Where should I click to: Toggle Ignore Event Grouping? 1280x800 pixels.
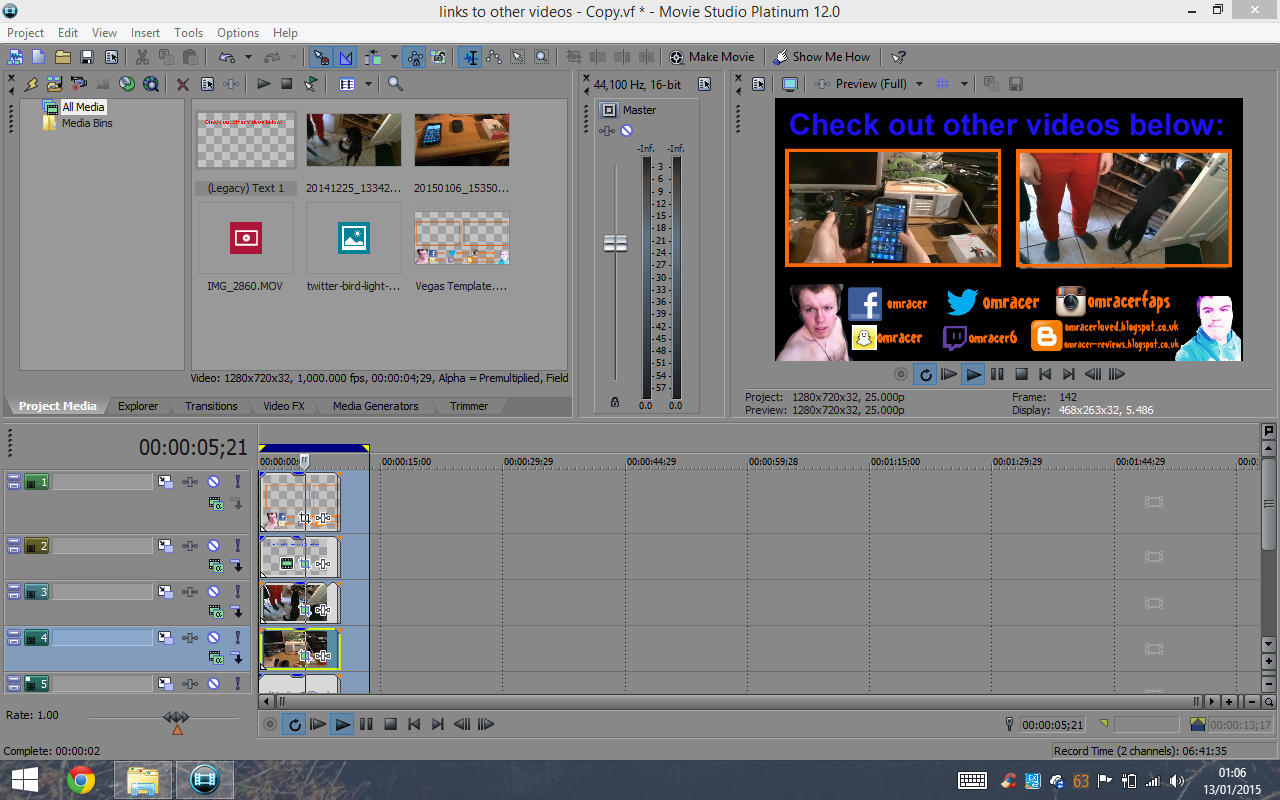[x=439, y=57]
